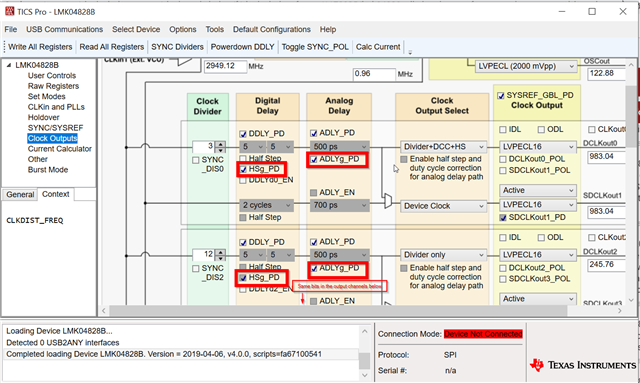
Task: Collapse the LMK04828B tree node
Action: [9, 65]
